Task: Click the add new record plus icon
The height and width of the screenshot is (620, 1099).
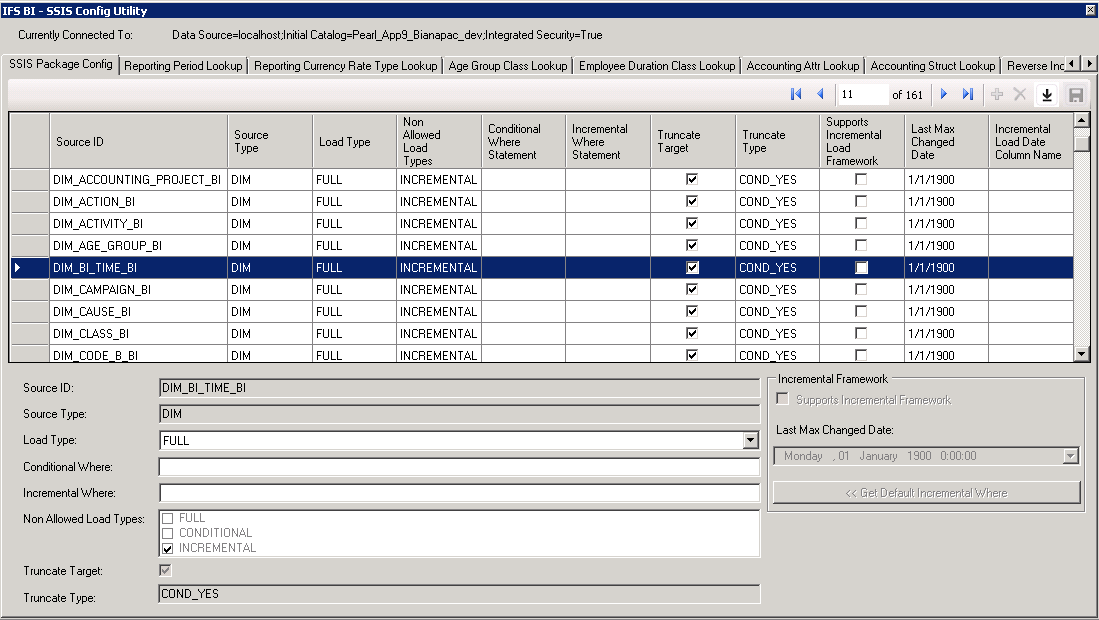Action: pos(997,94)
